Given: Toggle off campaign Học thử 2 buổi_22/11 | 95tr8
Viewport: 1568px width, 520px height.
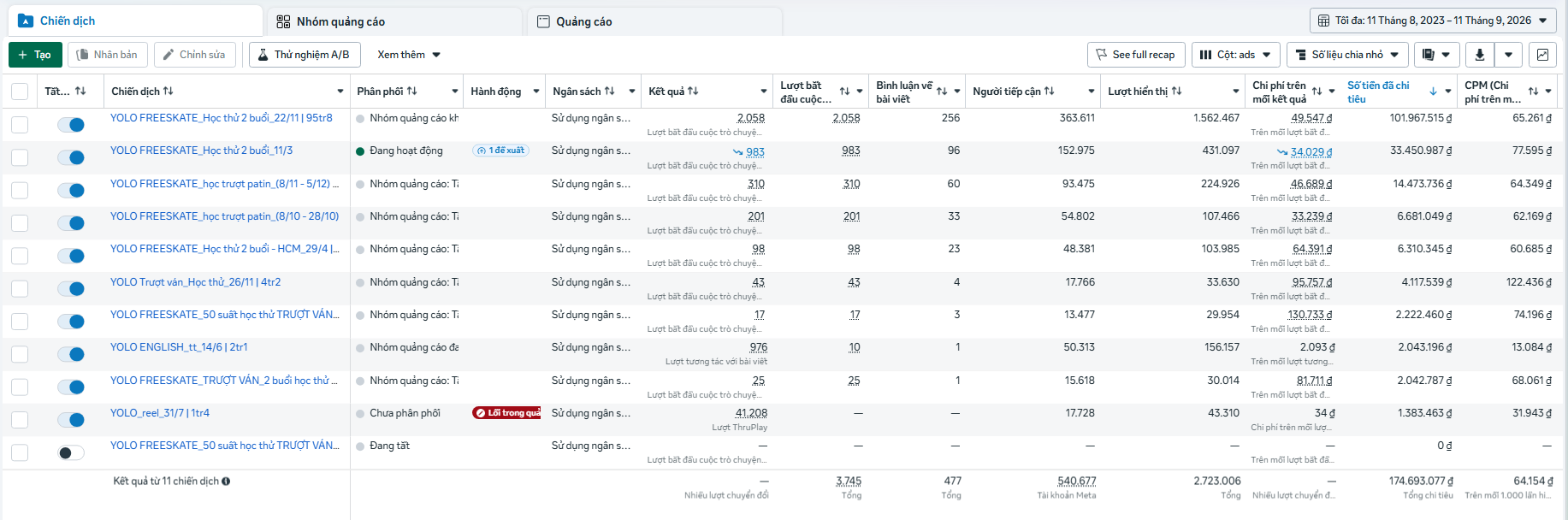Looking at the screenshot, I should tap(71, 125).
